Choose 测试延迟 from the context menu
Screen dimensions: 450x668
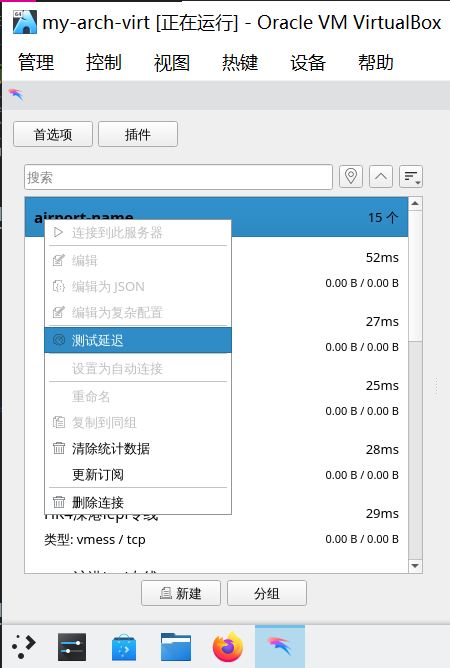[138, 340]
